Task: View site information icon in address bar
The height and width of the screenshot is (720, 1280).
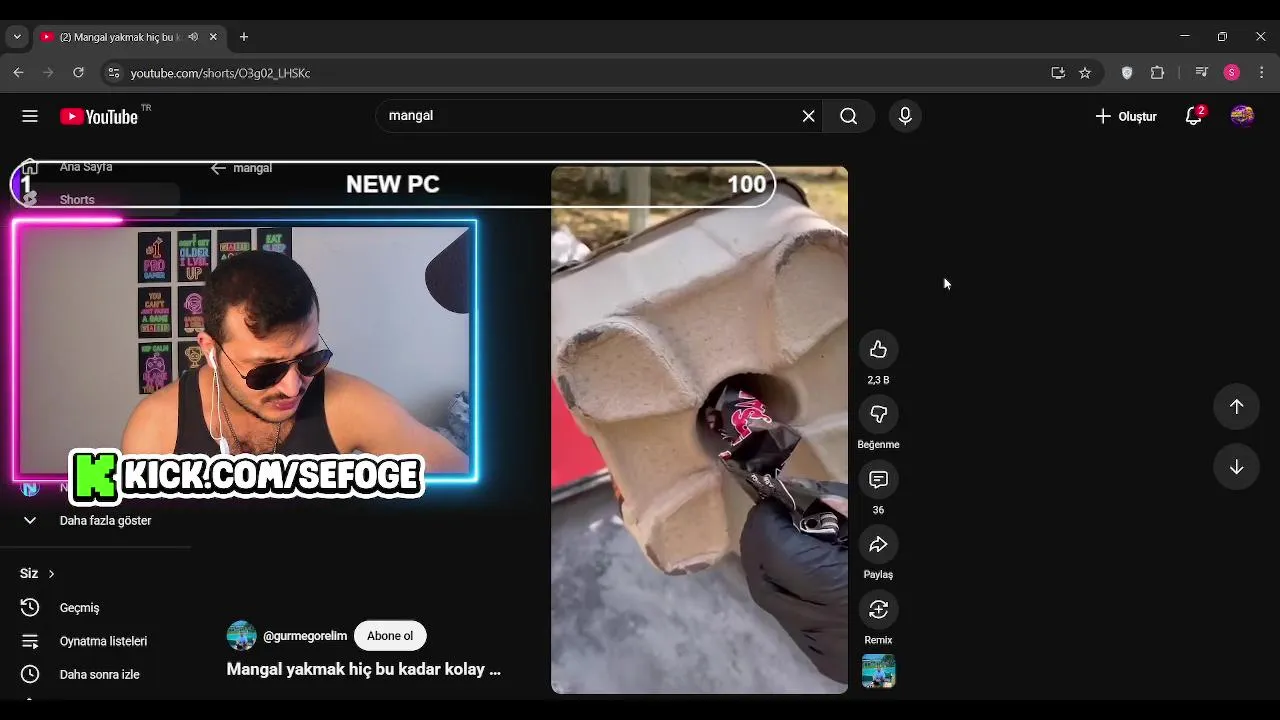Action: 114,73
